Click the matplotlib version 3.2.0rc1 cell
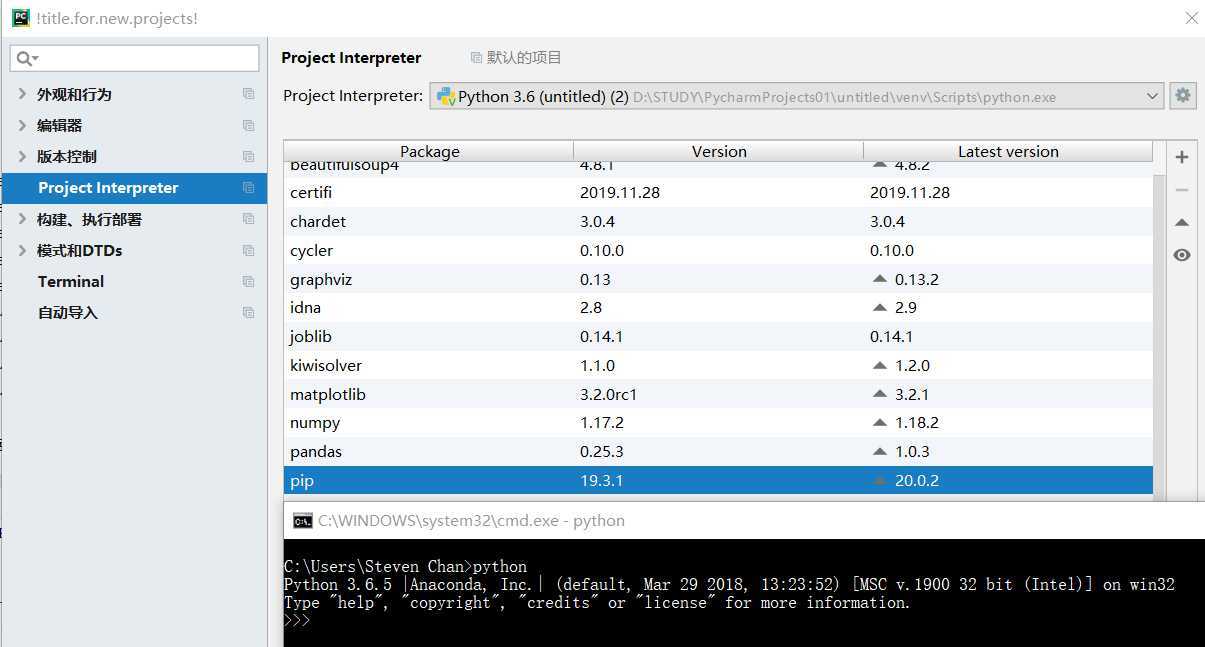Viewport: 1205px width, 647px height. pyautogui.click(x=609, y=394)
